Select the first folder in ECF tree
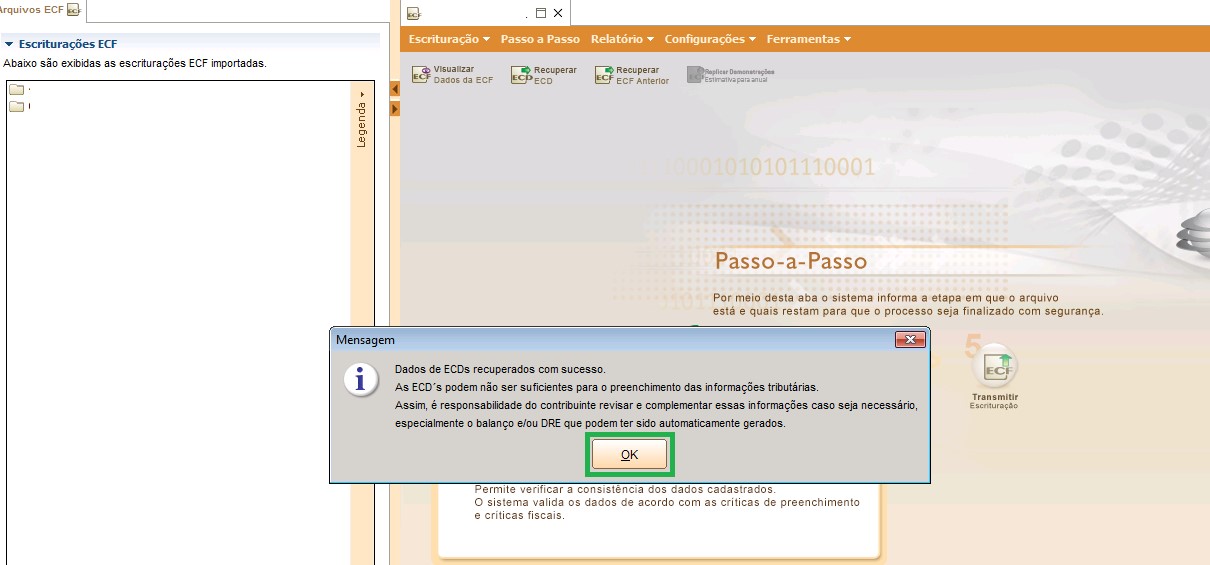 pyautogui.click(x=16, y=90)
